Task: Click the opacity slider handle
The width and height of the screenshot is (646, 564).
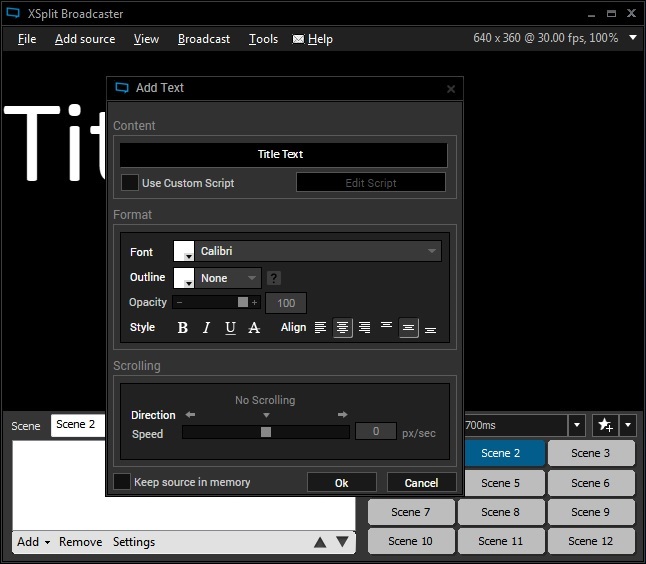Action: pos(243,302)
